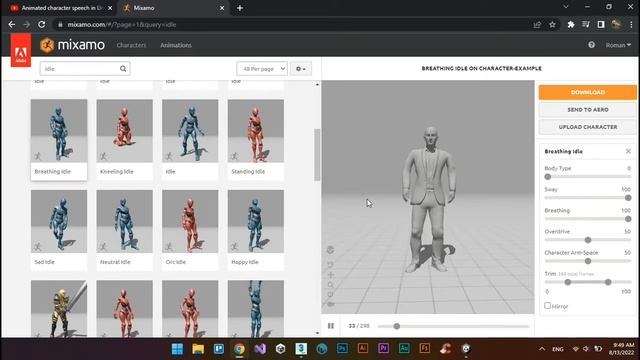The width and height of the screenshot is (640, 360).
Task: Open the Animations tab
Action: coord(176,45)
